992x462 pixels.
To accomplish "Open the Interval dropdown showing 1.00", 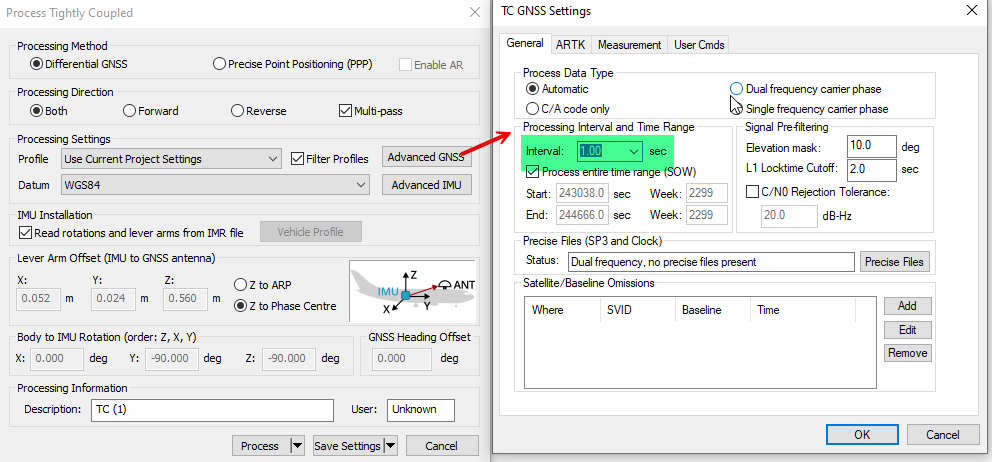I will (610, 151).
